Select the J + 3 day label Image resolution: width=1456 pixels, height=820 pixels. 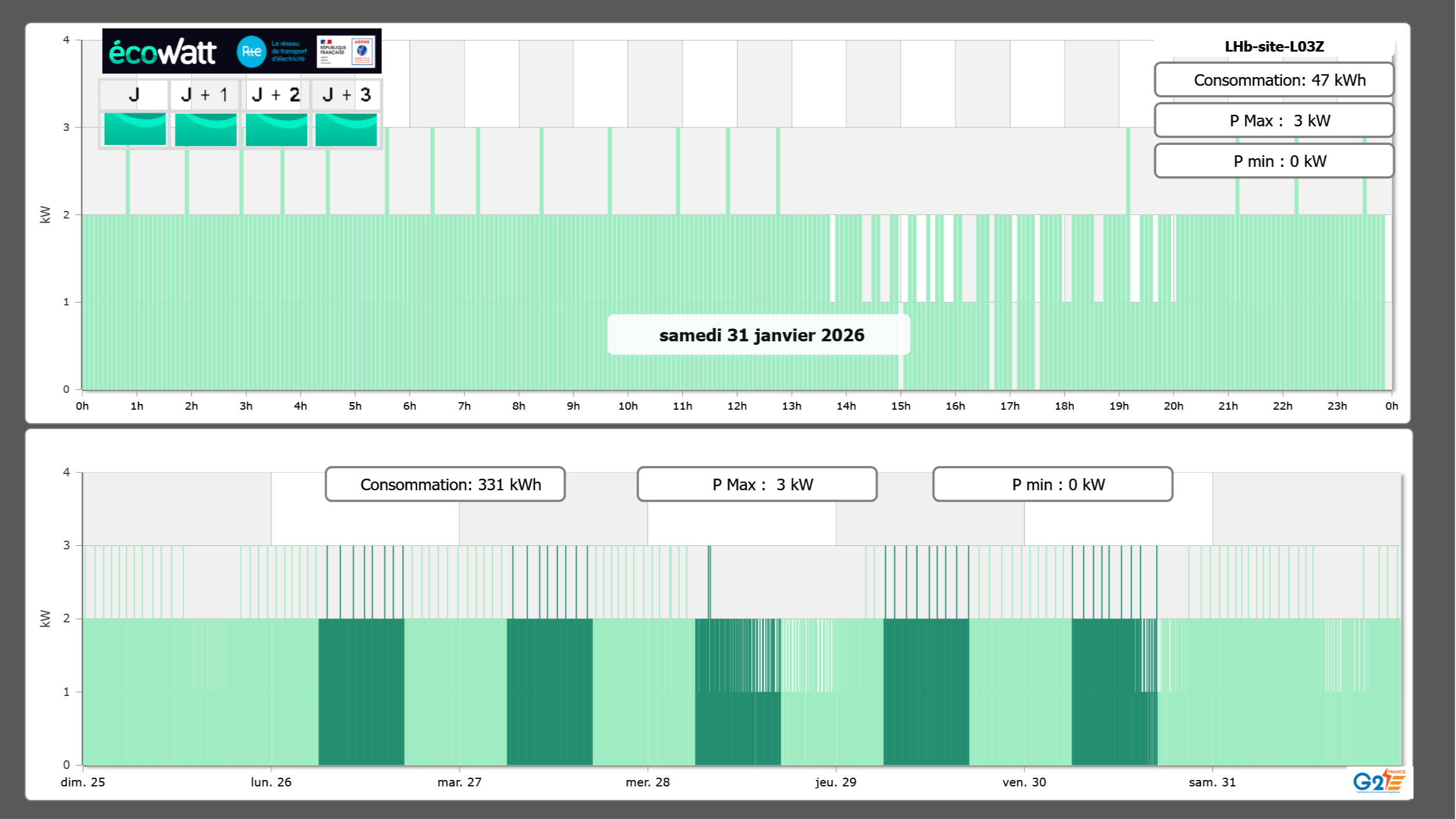pyautogui.click(x=346, y=94)
